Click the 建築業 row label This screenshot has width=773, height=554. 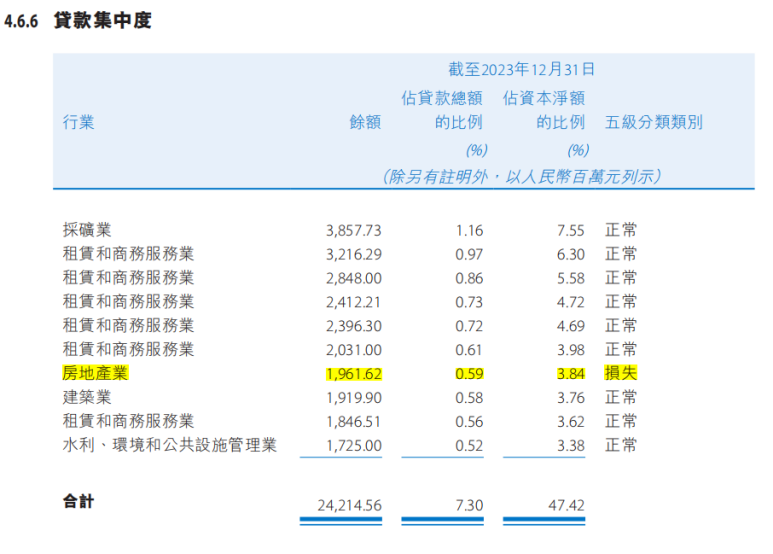(x=87, y=397)
